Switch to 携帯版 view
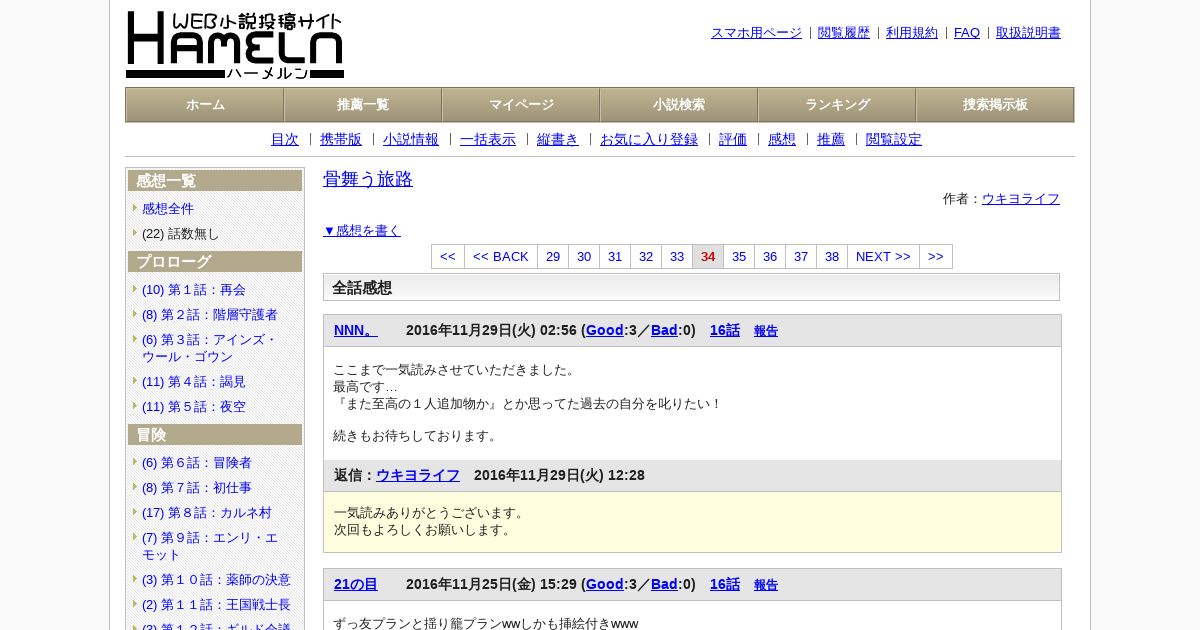 [x=341, y=139]
